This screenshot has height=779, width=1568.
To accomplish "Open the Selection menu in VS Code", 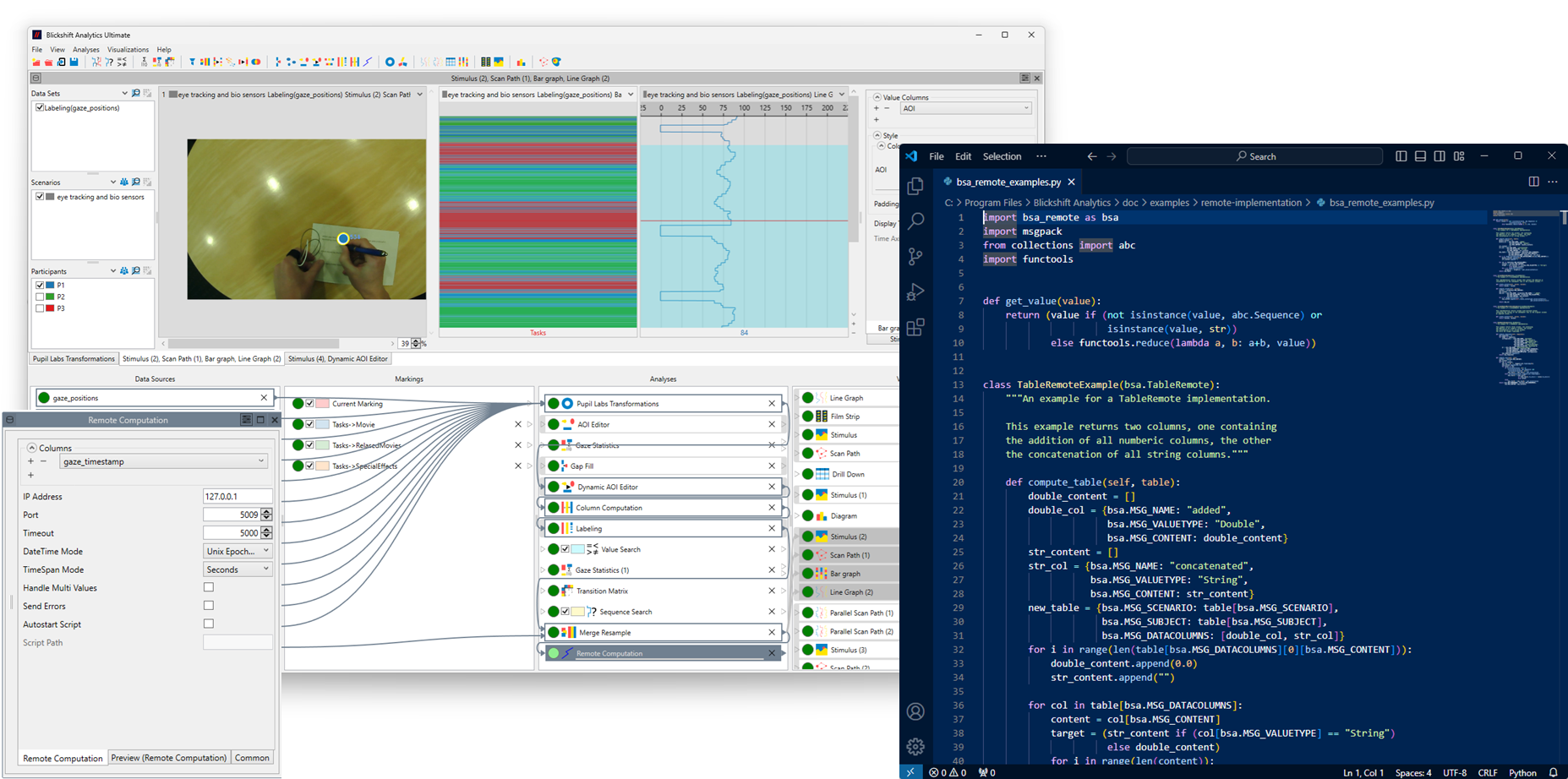I will (x=1002, y=156).
